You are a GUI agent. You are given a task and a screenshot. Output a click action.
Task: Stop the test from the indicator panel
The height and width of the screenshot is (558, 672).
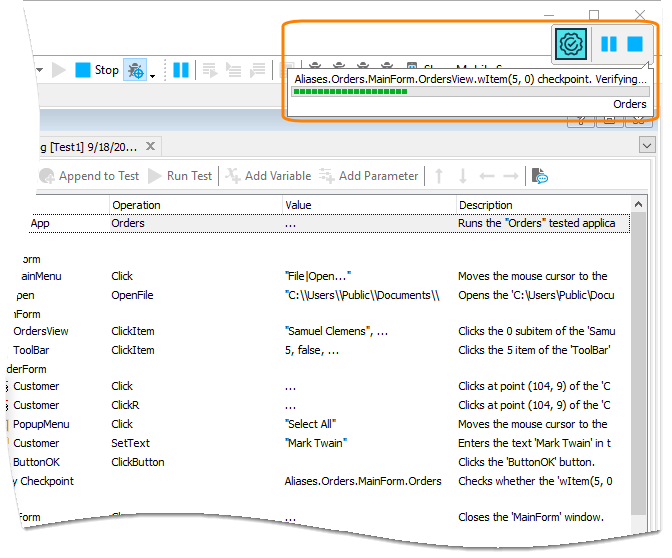click(635, 44)
